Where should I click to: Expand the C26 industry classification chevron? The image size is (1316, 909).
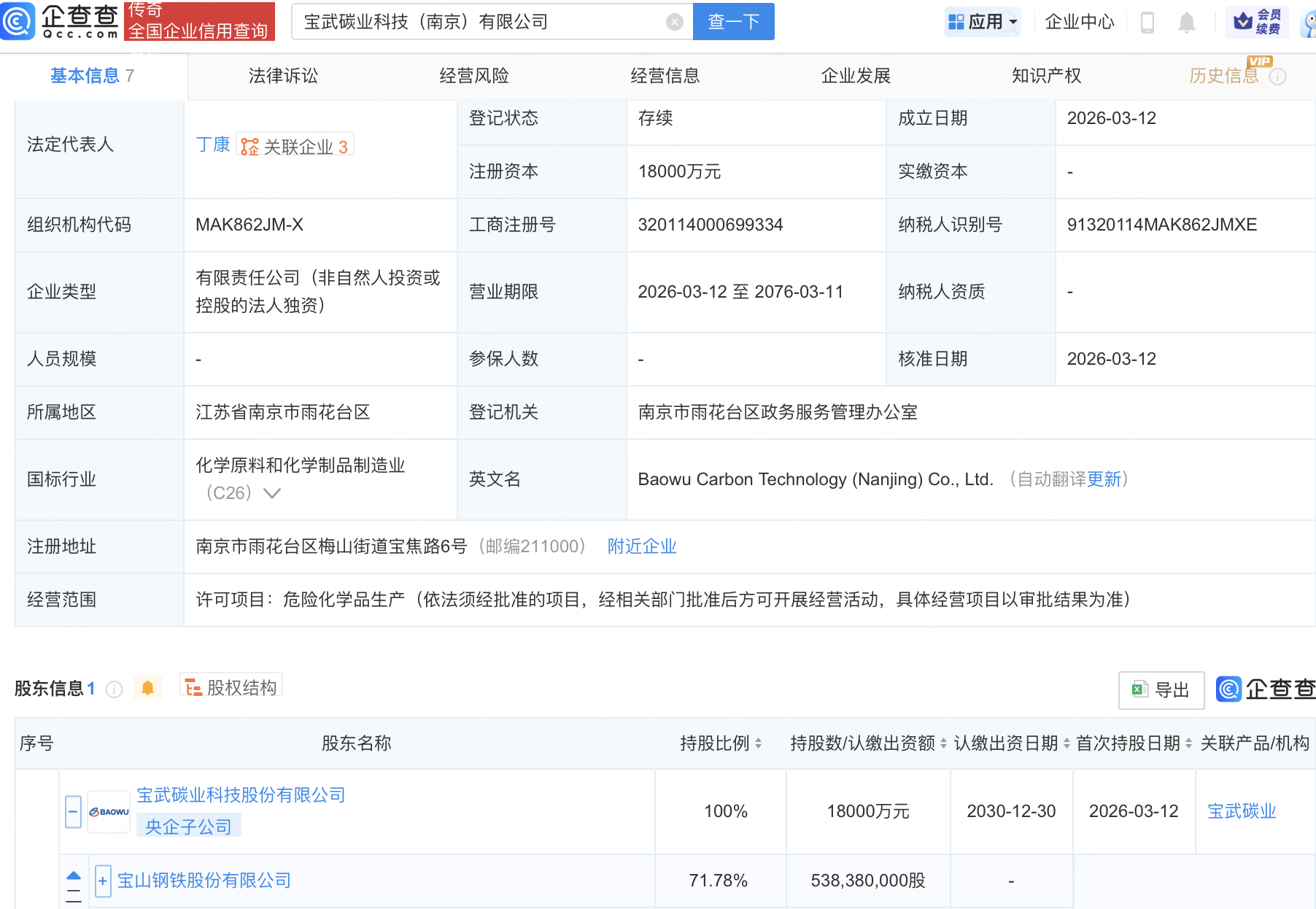[x=271, y=493]
